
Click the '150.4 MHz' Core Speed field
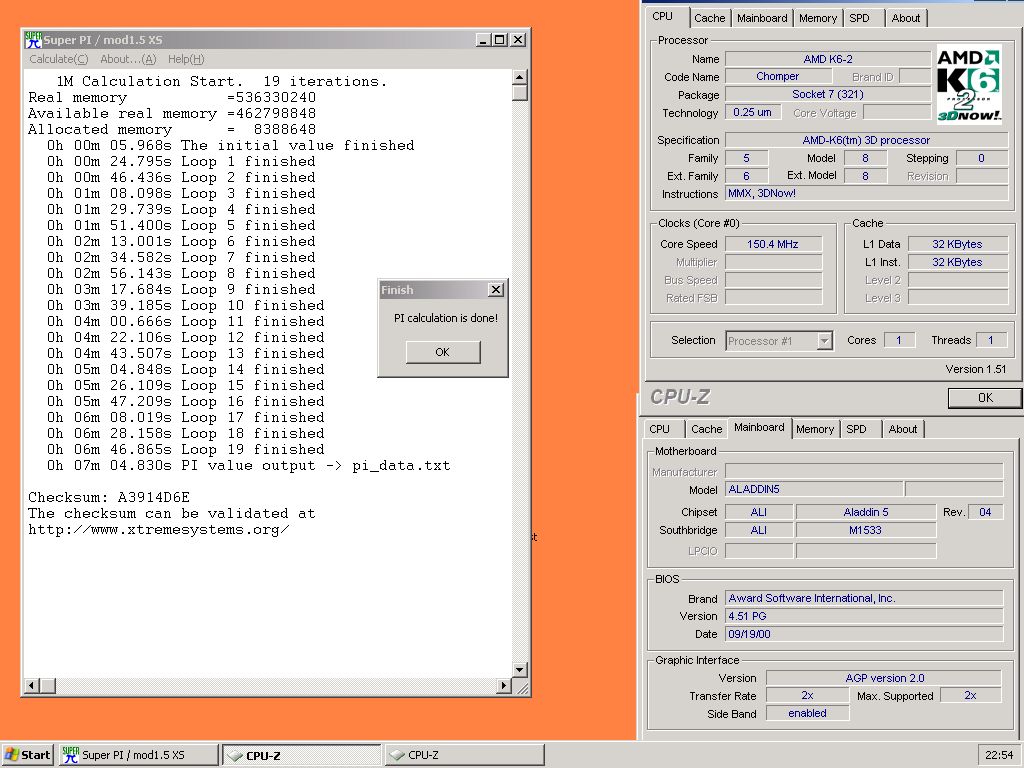click(773, 244)
